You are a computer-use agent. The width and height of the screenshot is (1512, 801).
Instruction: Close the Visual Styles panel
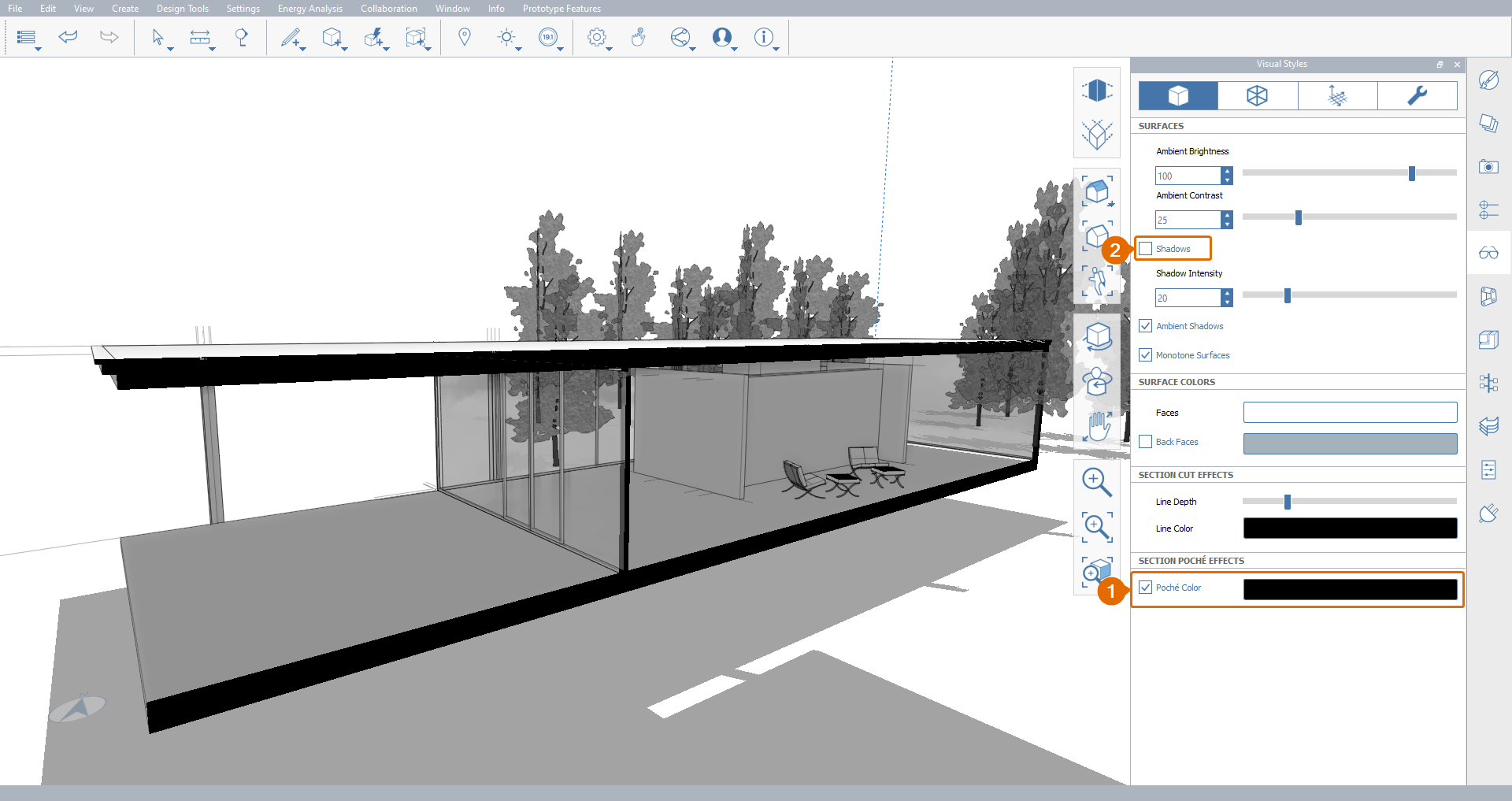(1457, 65)
